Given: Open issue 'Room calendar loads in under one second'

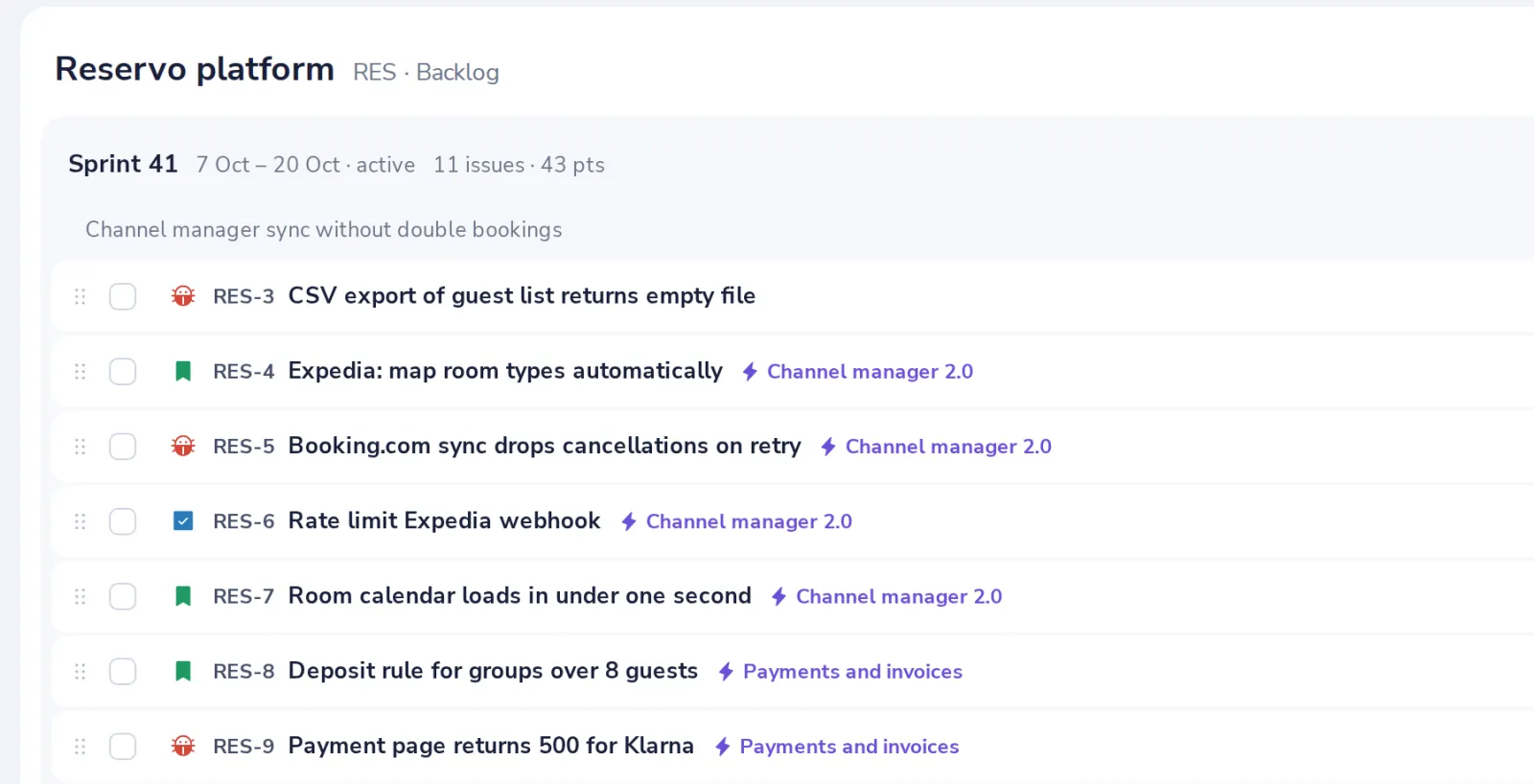Looking at the screenshot, I should point(520,596).
